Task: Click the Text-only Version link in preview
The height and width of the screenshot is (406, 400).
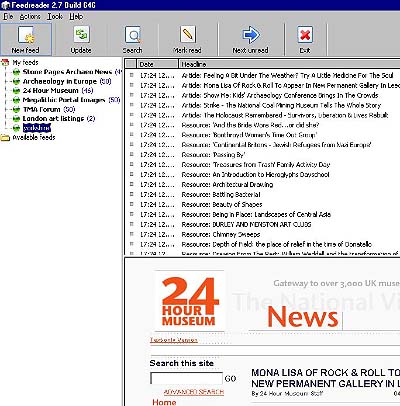Action: 174,340
